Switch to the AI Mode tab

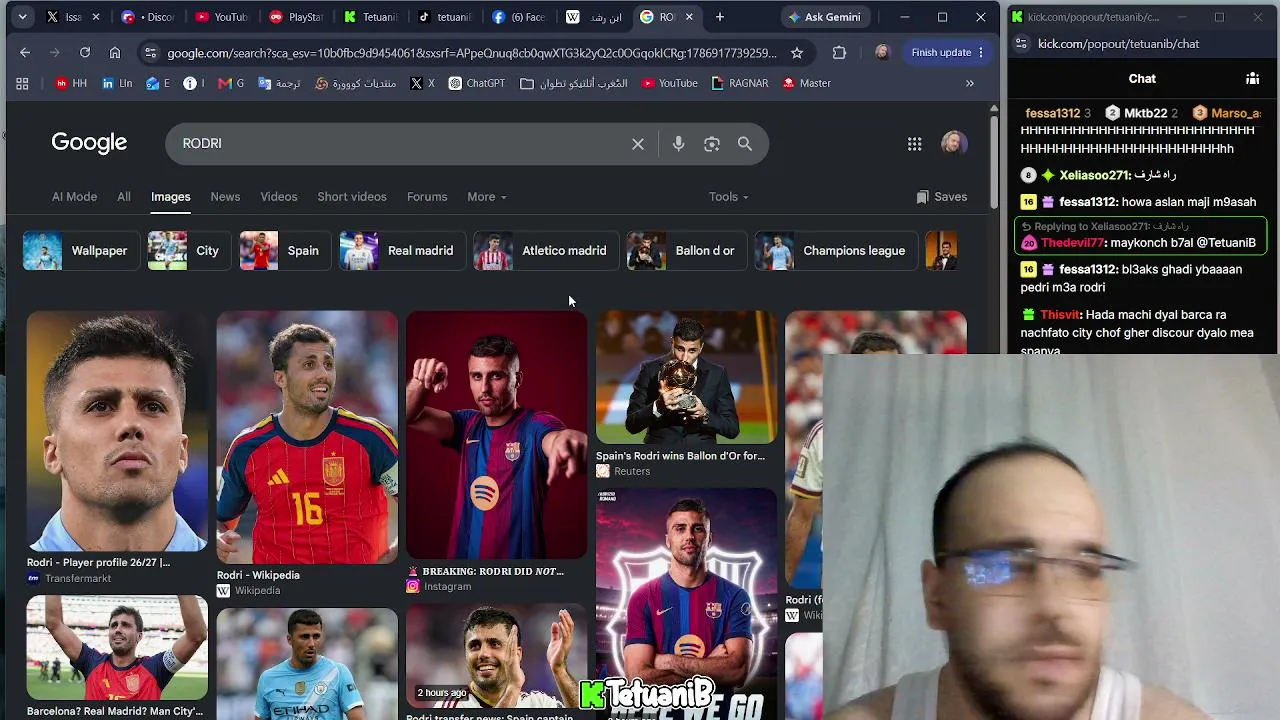[x=74, y=197]
